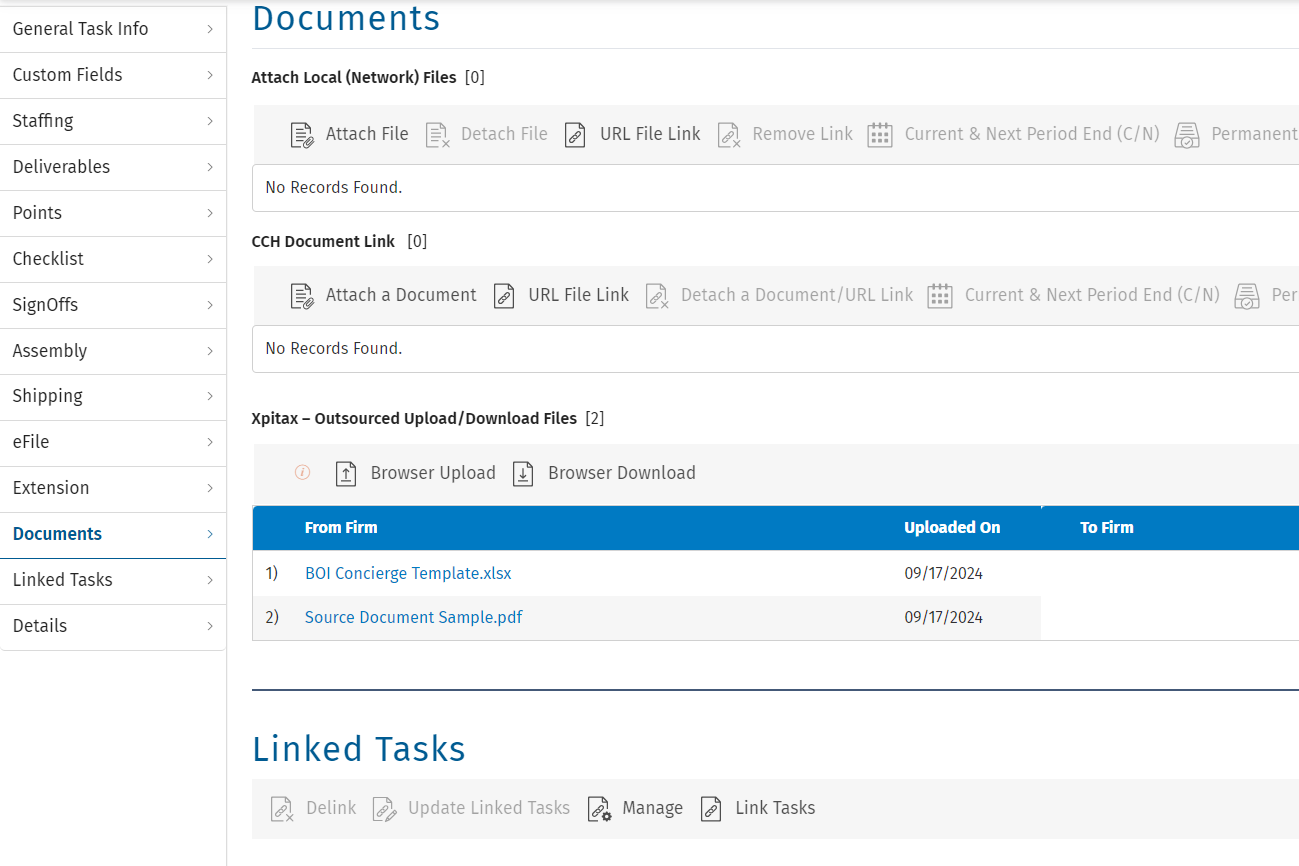Click the URL File Link icon under CCH Document Link
1299x866 pixels.
point(504,296)
